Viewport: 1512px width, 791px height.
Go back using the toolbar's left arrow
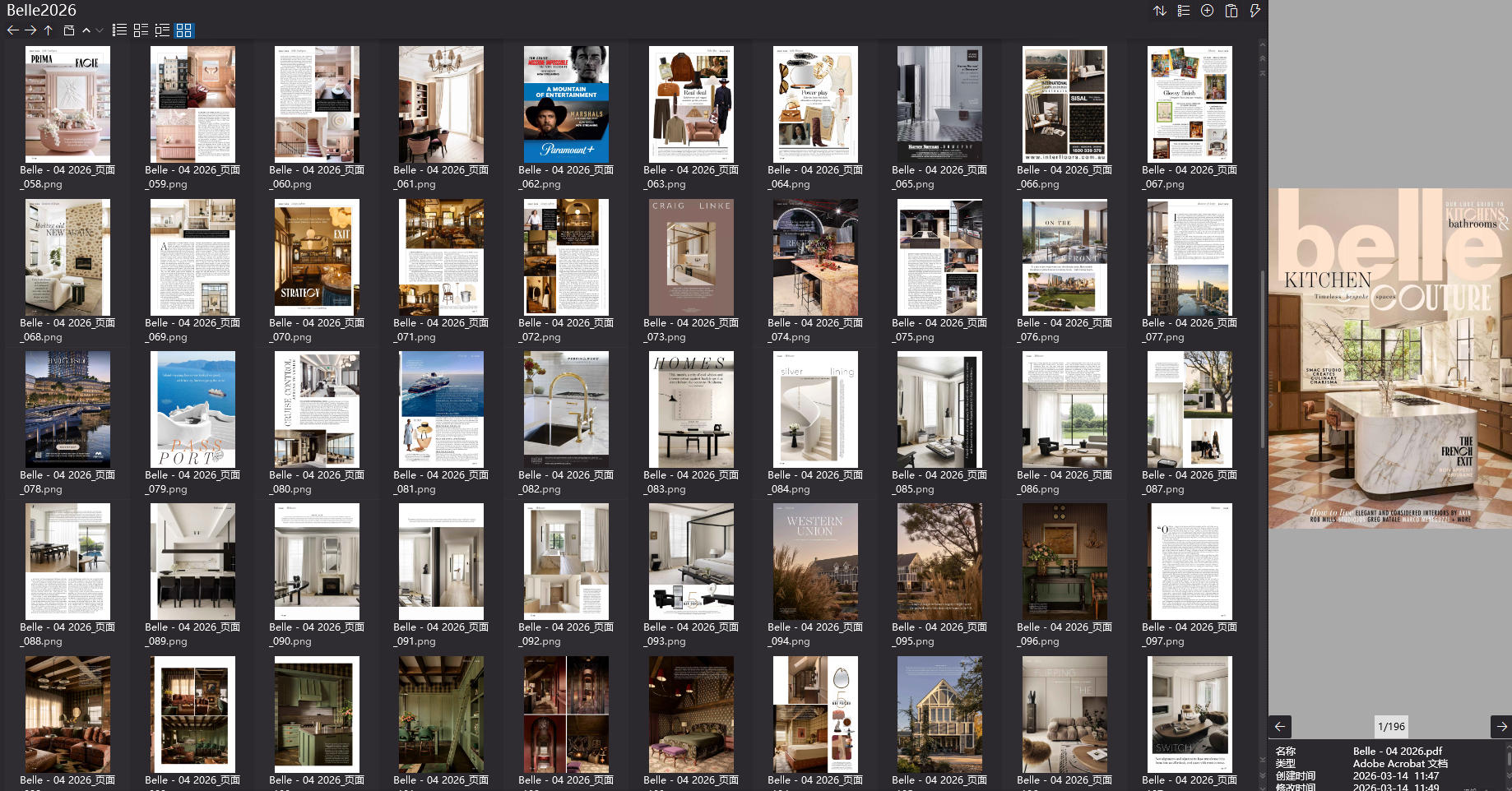point(12,30)
